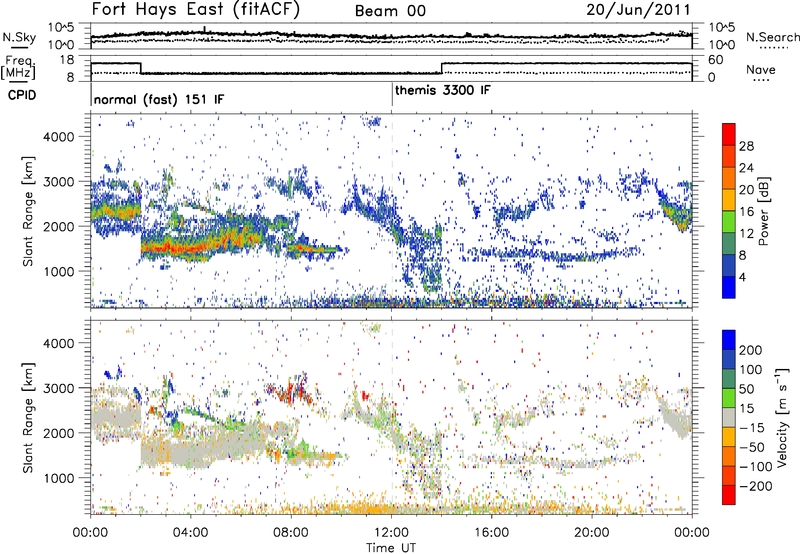
Task: Click Slant Range [km] label of velocity panel
Action: coord(28,417)
